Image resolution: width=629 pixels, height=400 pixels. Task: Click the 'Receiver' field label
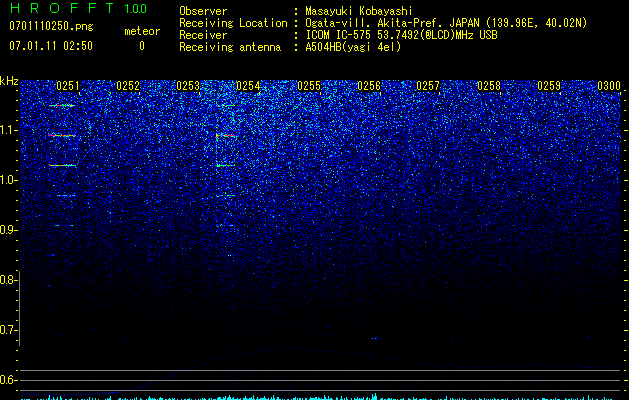point(203,35)
